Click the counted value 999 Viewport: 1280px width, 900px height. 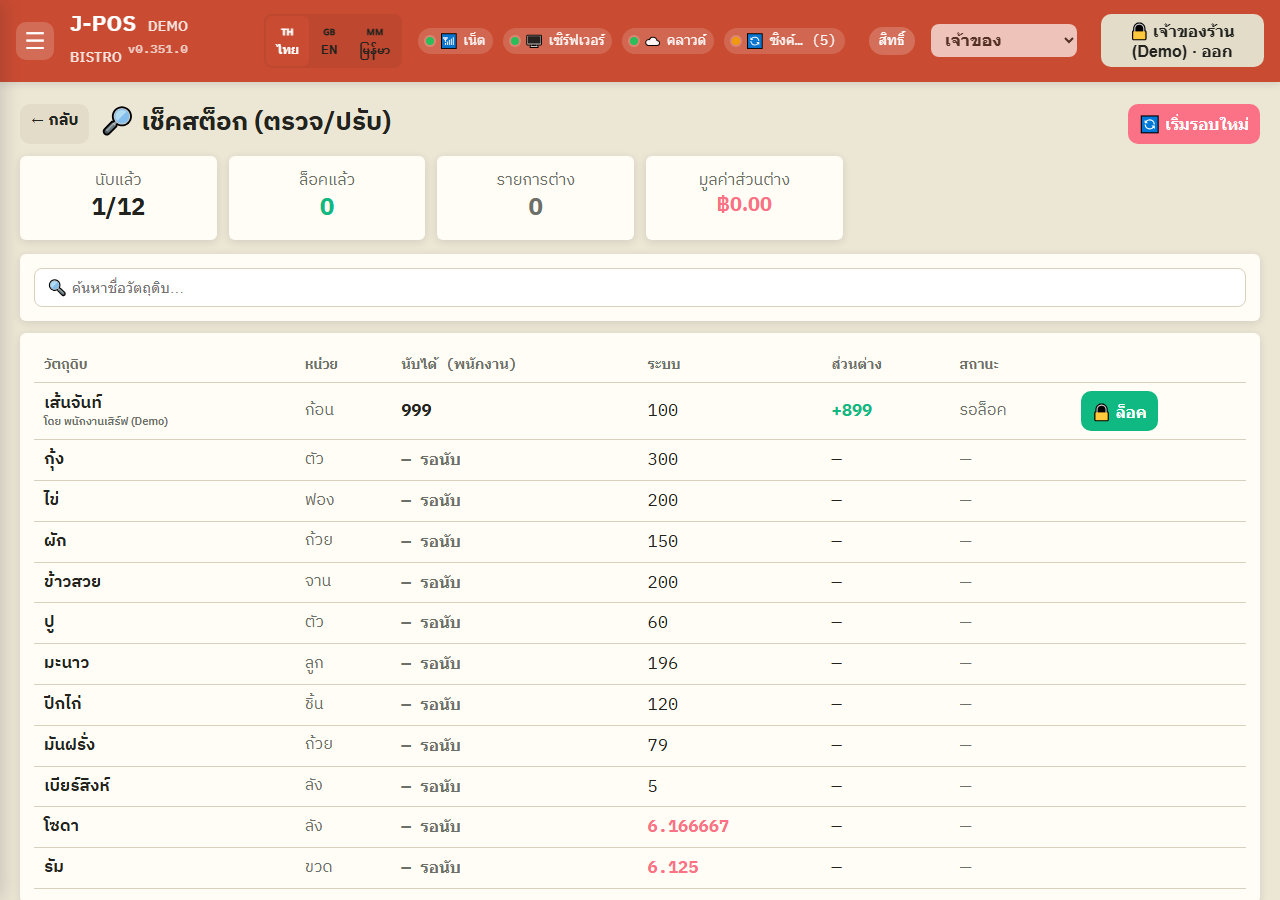416,410
